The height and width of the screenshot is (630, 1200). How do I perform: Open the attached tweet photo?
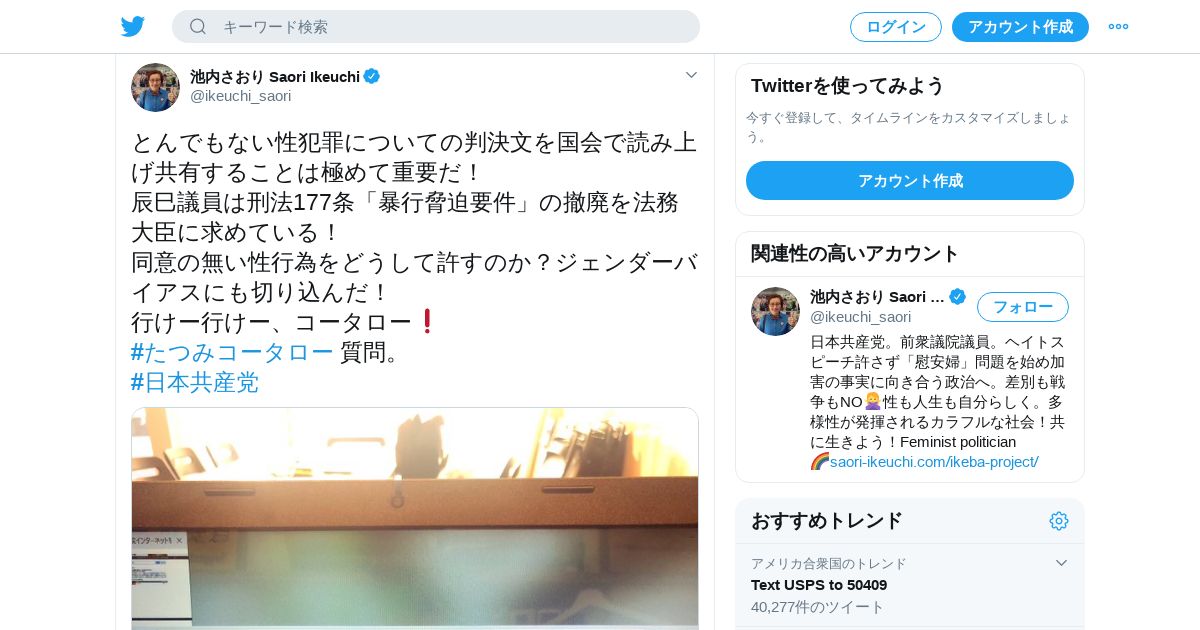415,518
